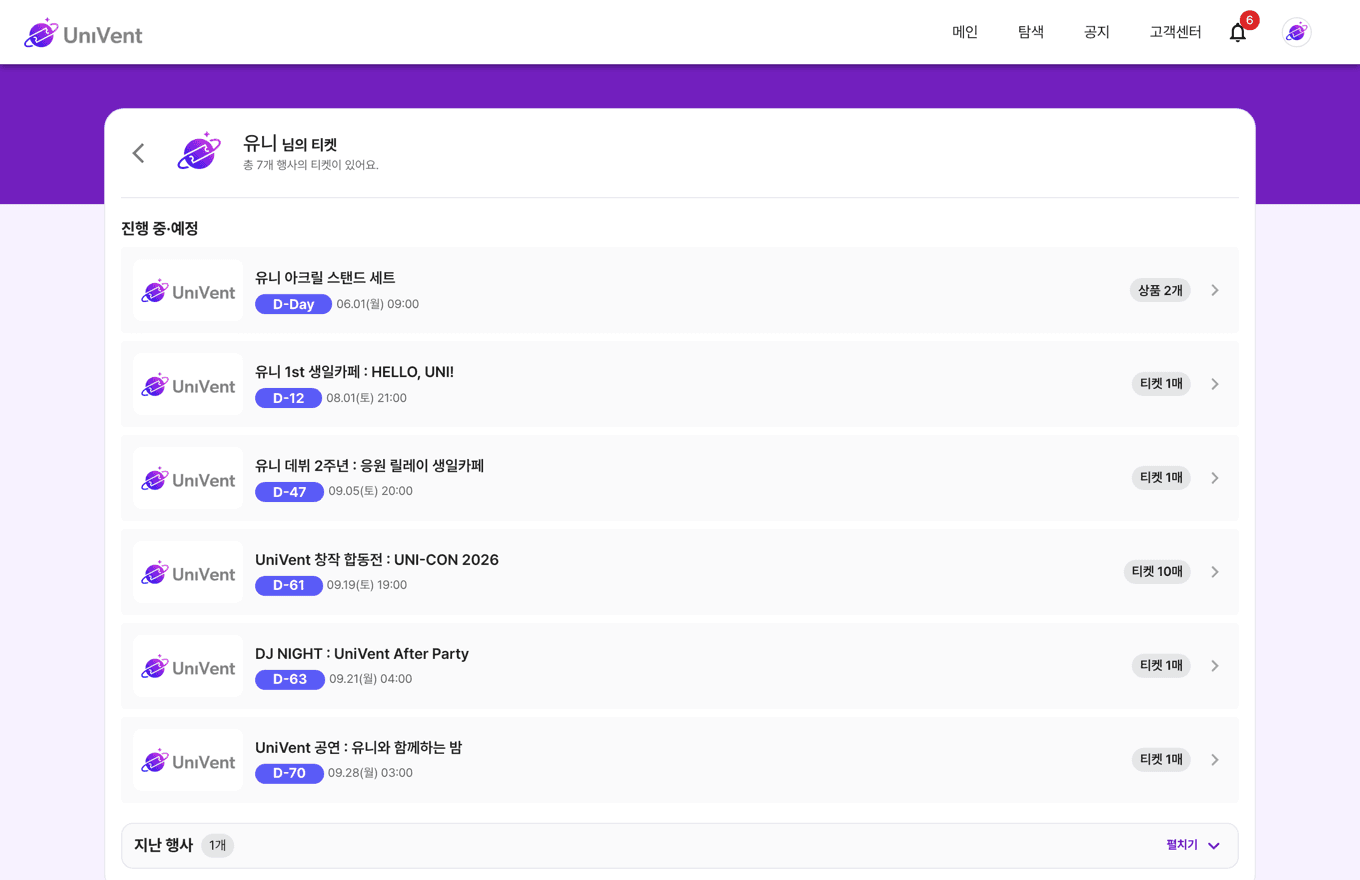This screenshot has width=1360, height=880.
Task: Open the profile avatar menu
Action: 1297,32
